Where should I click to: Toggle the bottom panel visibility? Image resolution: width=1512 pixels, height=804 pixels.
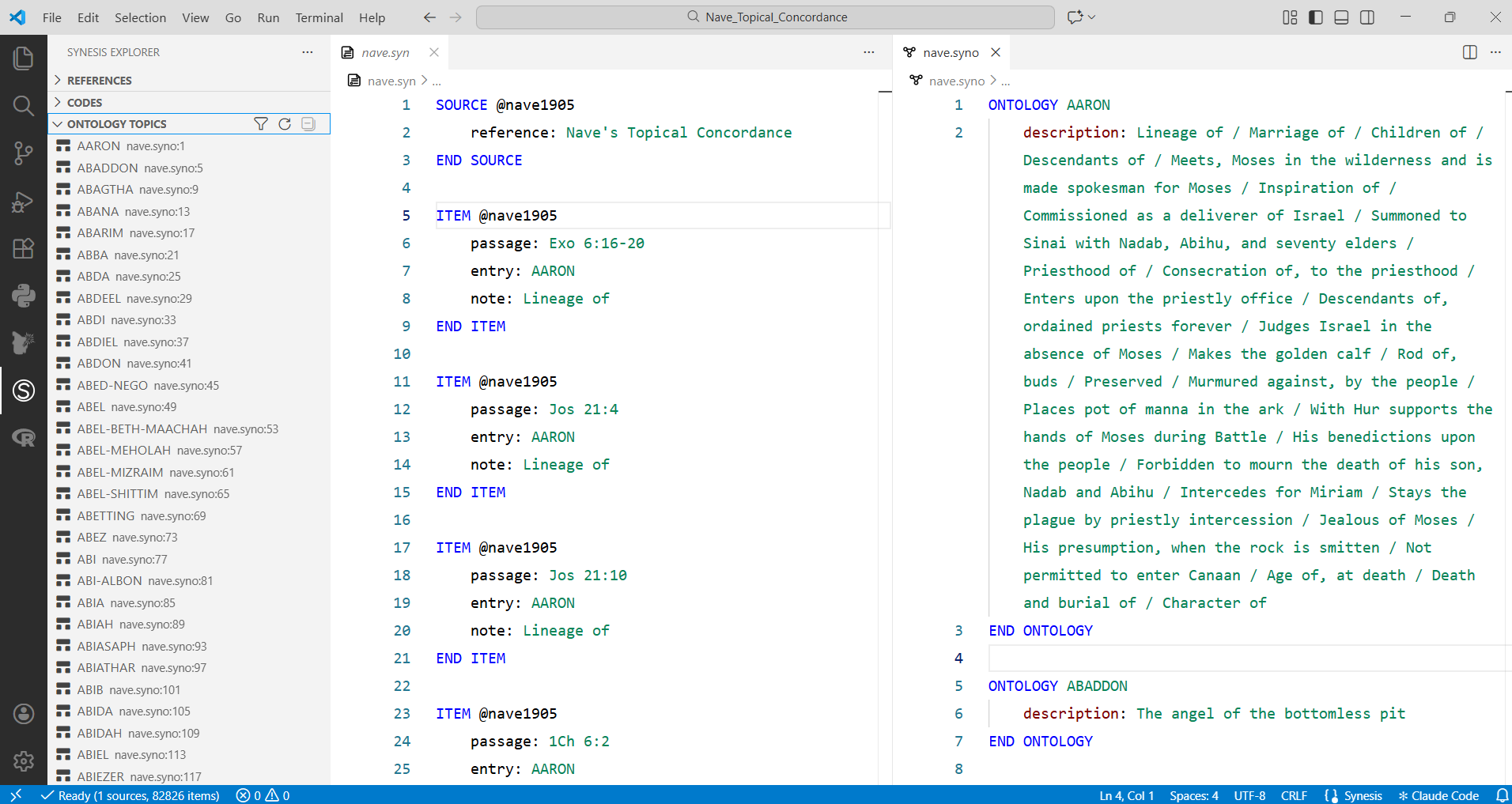point(1341,17)
